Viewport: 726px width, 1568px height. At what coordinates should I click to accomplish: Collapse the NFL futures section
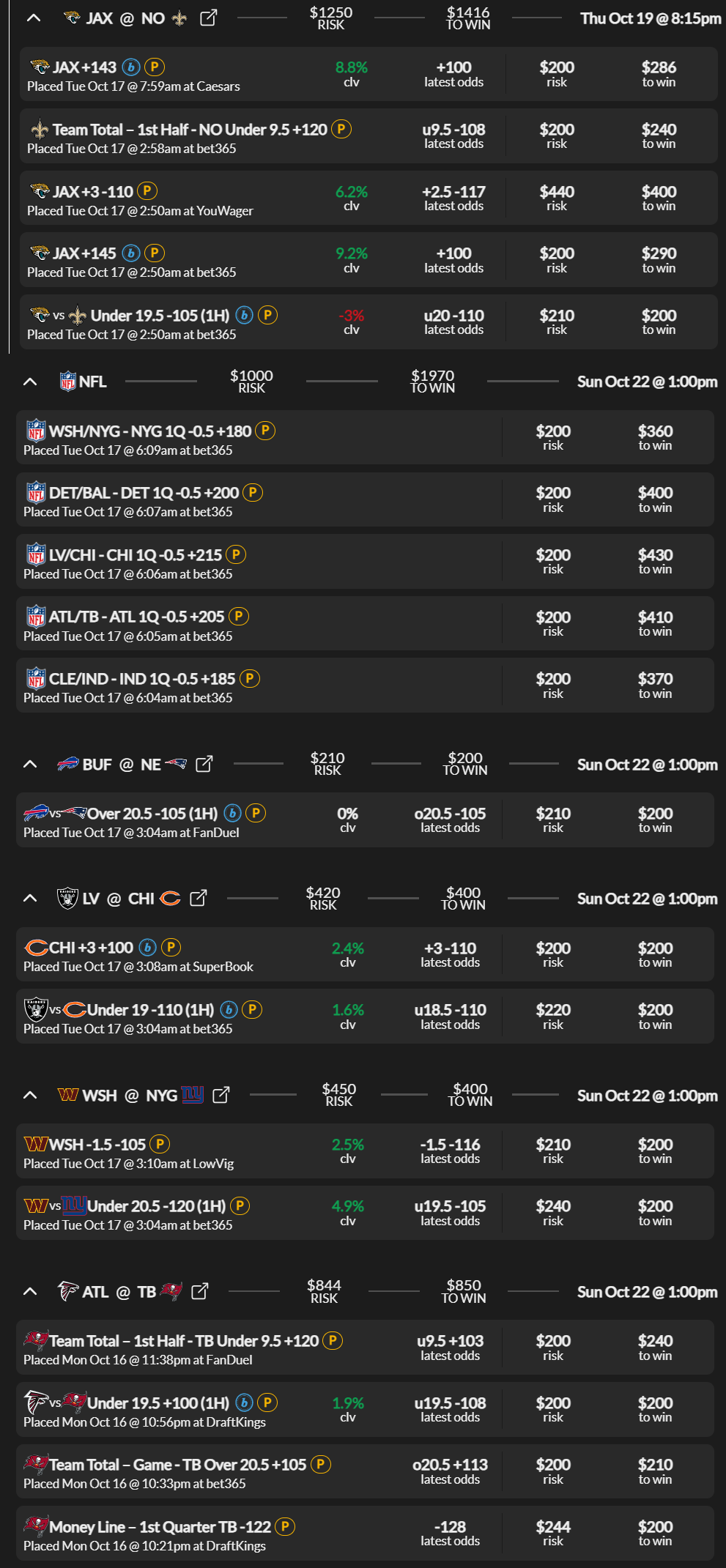29,382
